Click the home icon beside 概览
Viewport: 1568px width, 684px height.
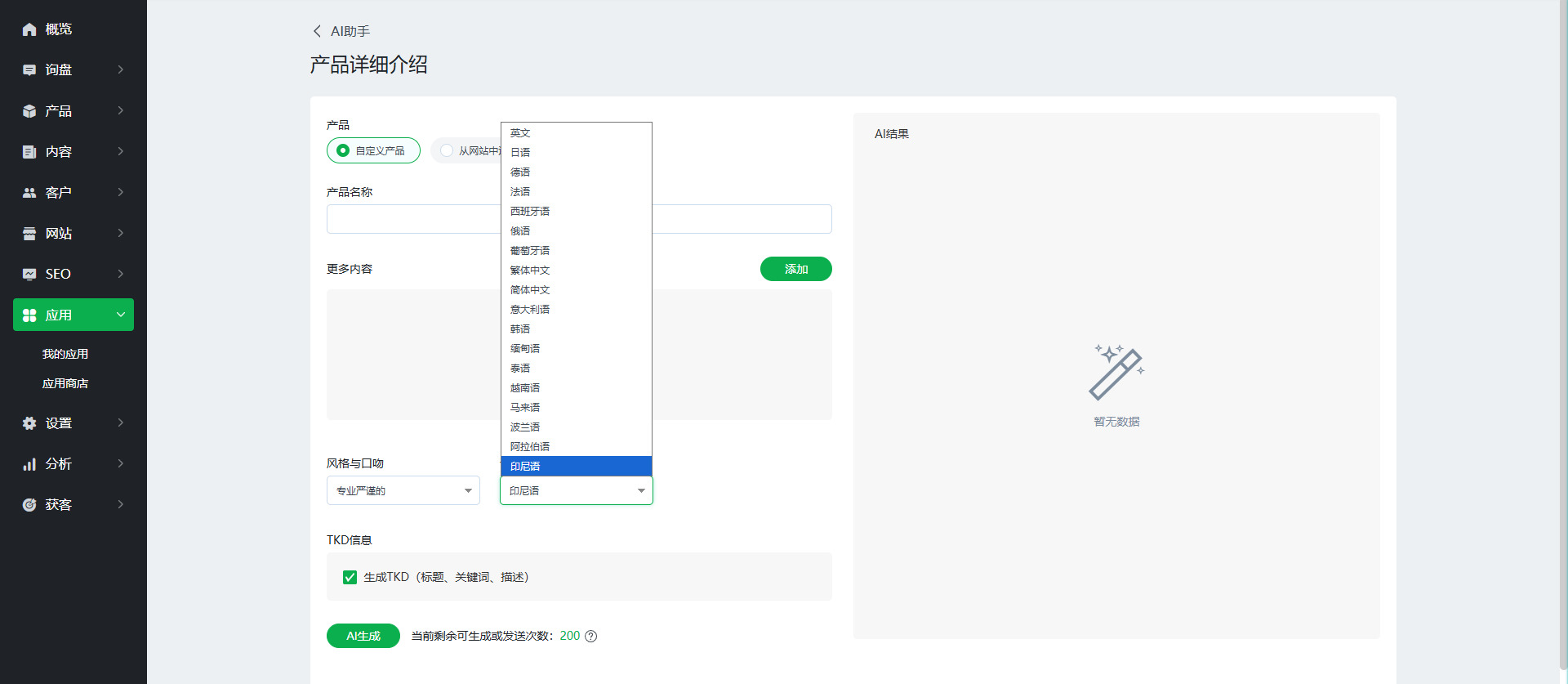29,29
